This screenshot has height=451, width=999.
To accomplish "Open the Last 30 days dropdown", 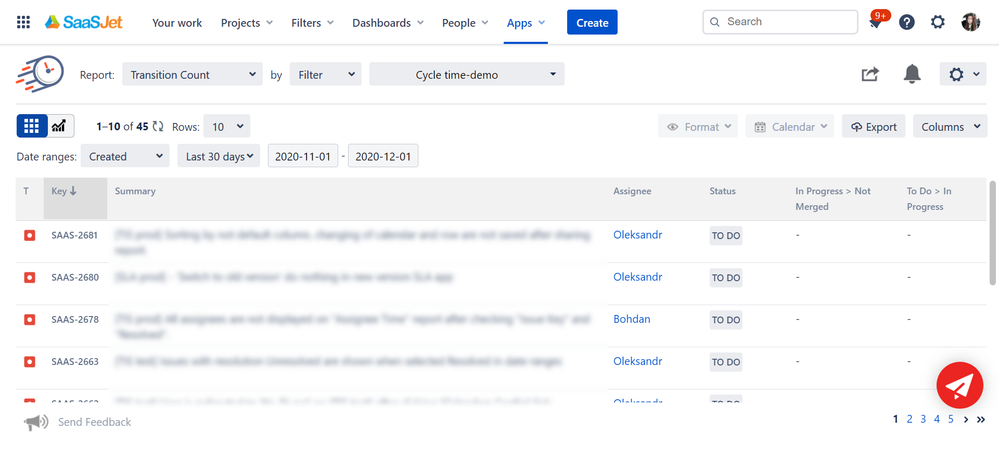I will tap(219, 156).
